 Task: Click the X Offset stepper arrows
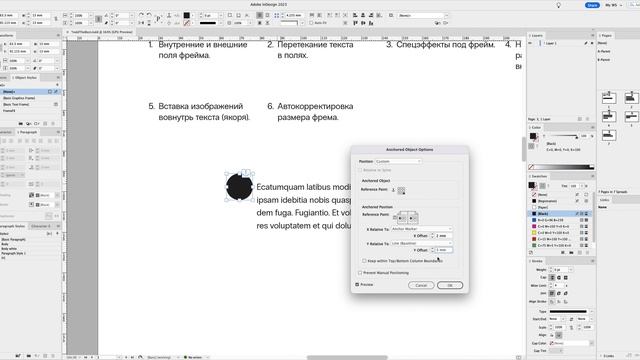[432, 236]
